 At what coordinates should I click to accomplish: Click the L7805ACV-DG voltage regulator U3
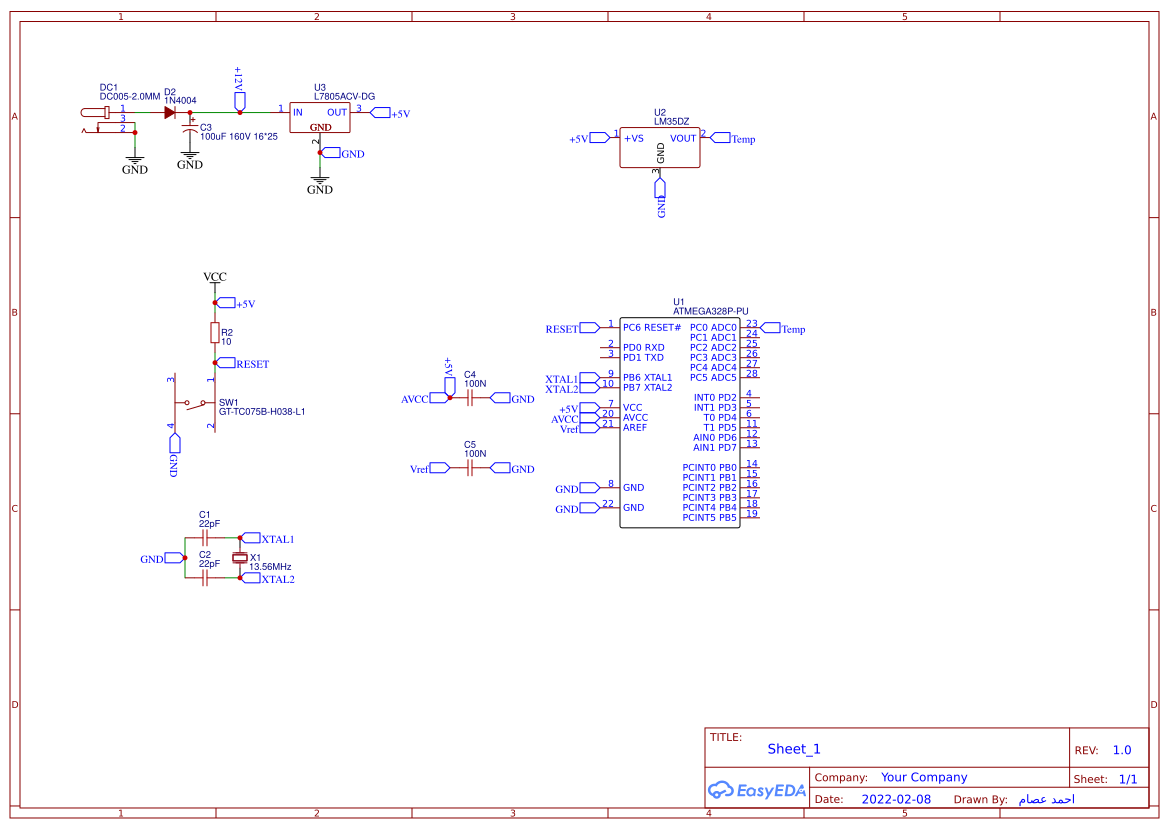coord(318,115)
